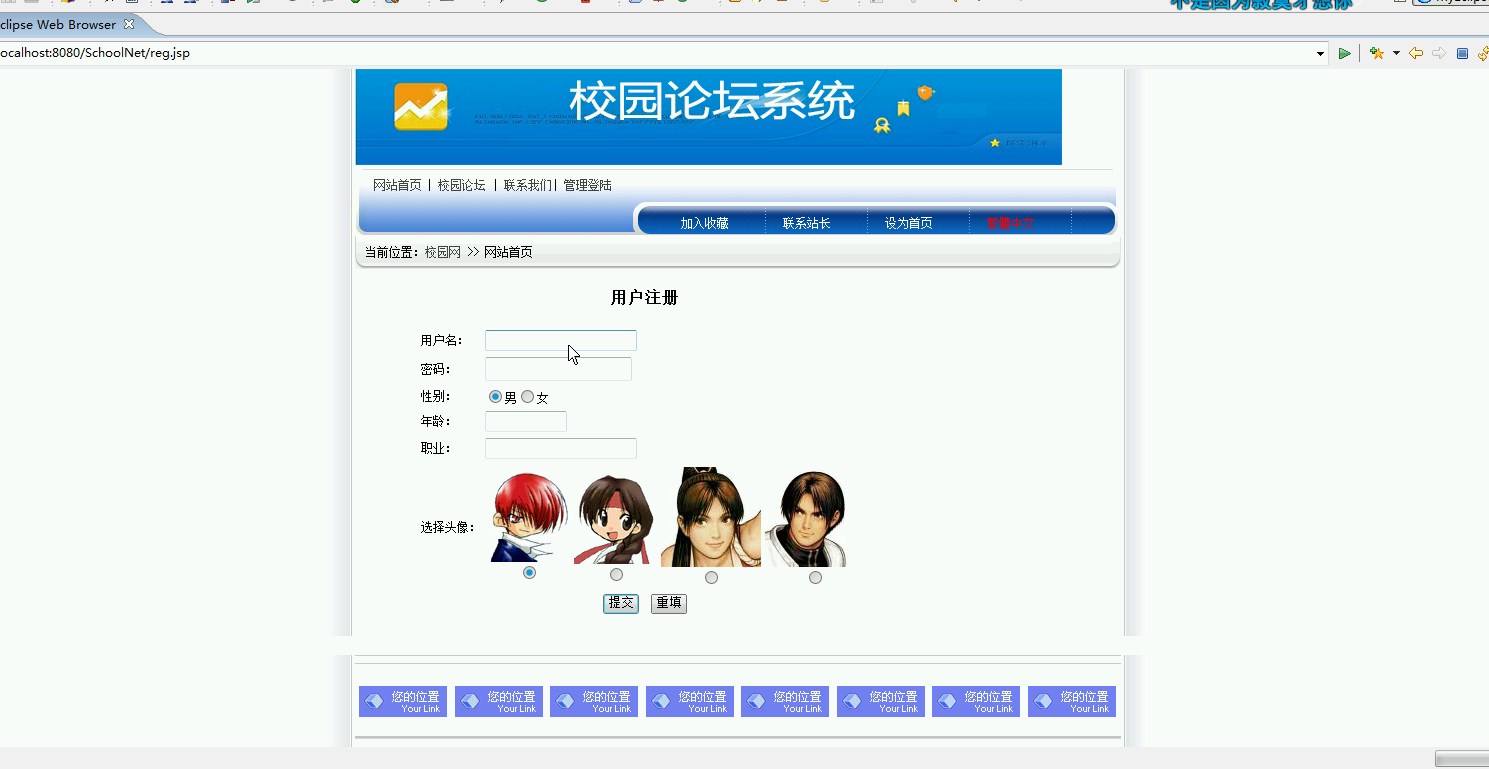
Task: Open the favorites dropdown arrow next to star
Action: coord(1396,53)
